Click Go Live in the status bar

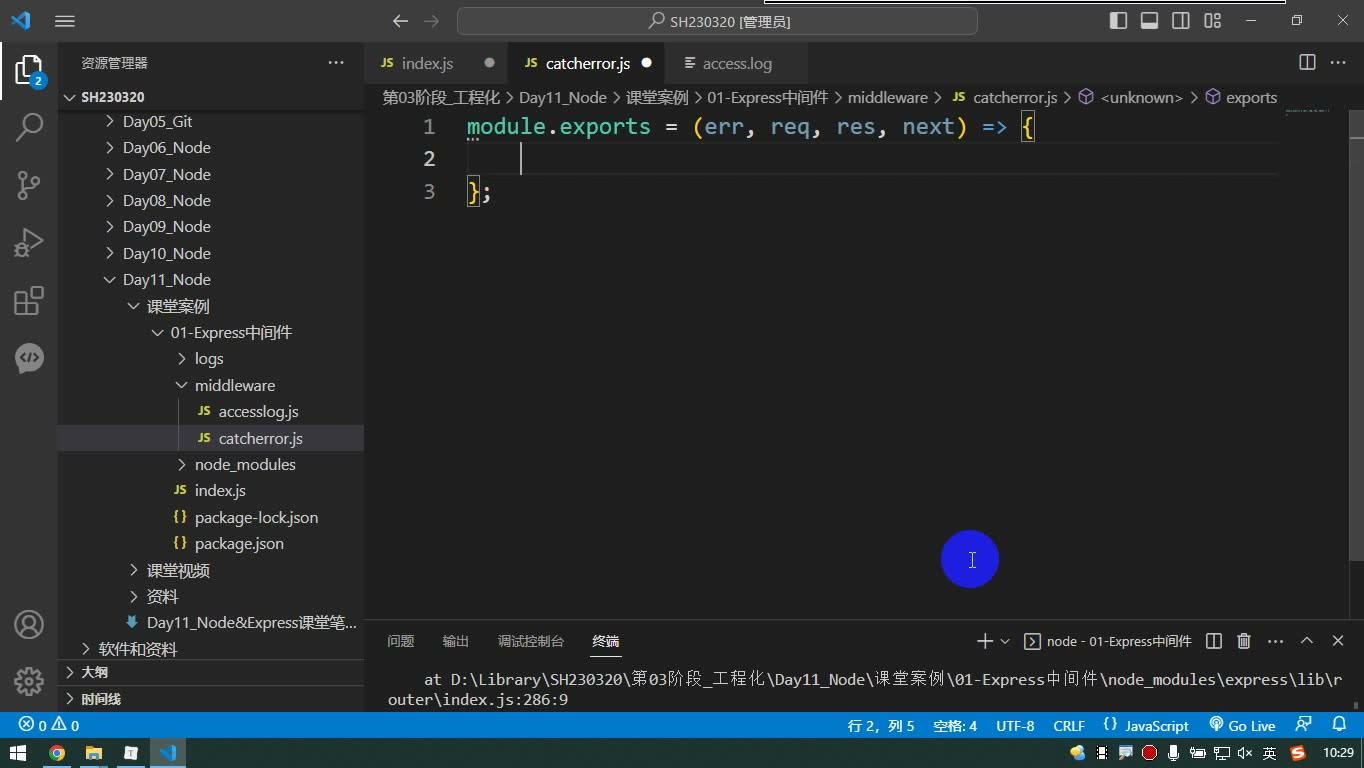(x=1242, y=726)
